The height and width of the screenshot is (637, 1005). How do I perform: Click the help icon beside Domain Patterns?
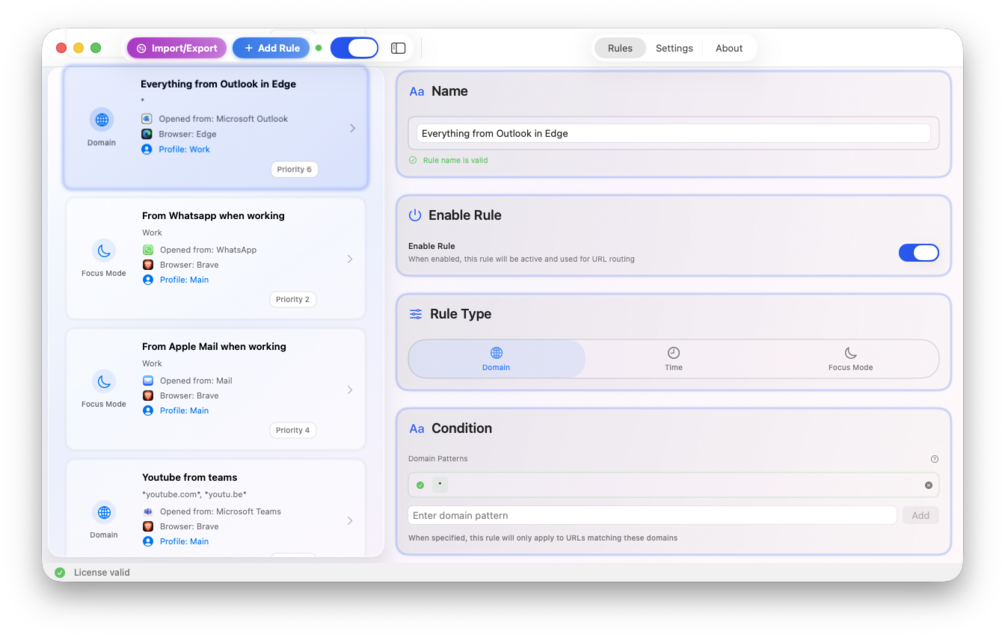pyautogui.click(x=934, y=459)
